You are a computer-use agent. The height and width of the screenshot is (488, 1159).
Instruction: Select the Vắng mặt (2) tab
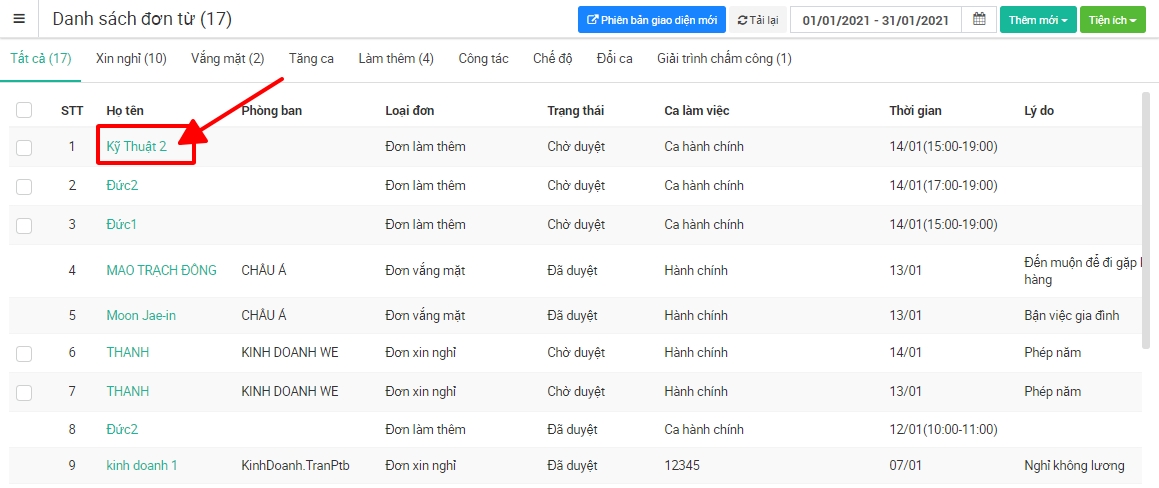pyautogui.click(x=227, y=59)
